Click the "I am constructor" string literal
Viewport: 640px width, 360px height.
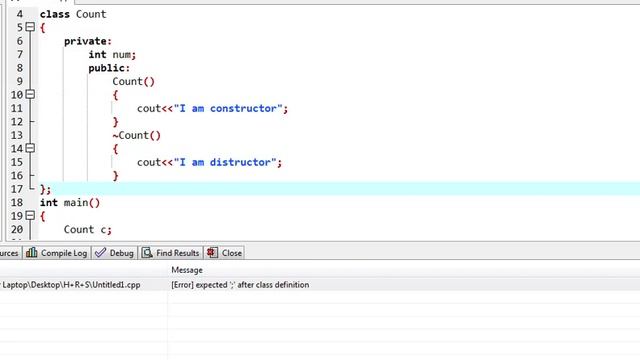pos(228,109)
